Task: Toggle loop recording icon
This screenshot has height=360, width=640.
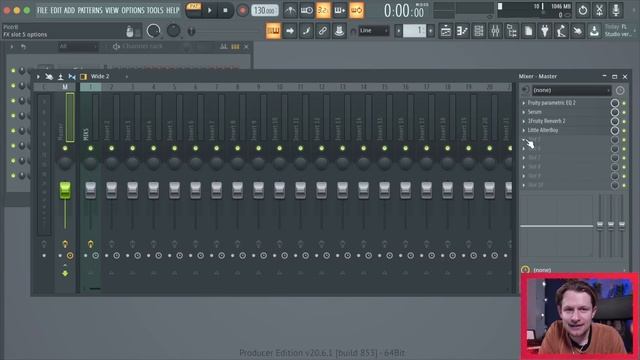Action: pos(356,11)
